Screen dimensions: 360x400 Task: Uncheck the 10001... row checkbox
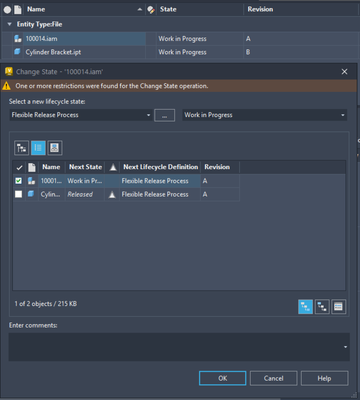click(19, 181)
